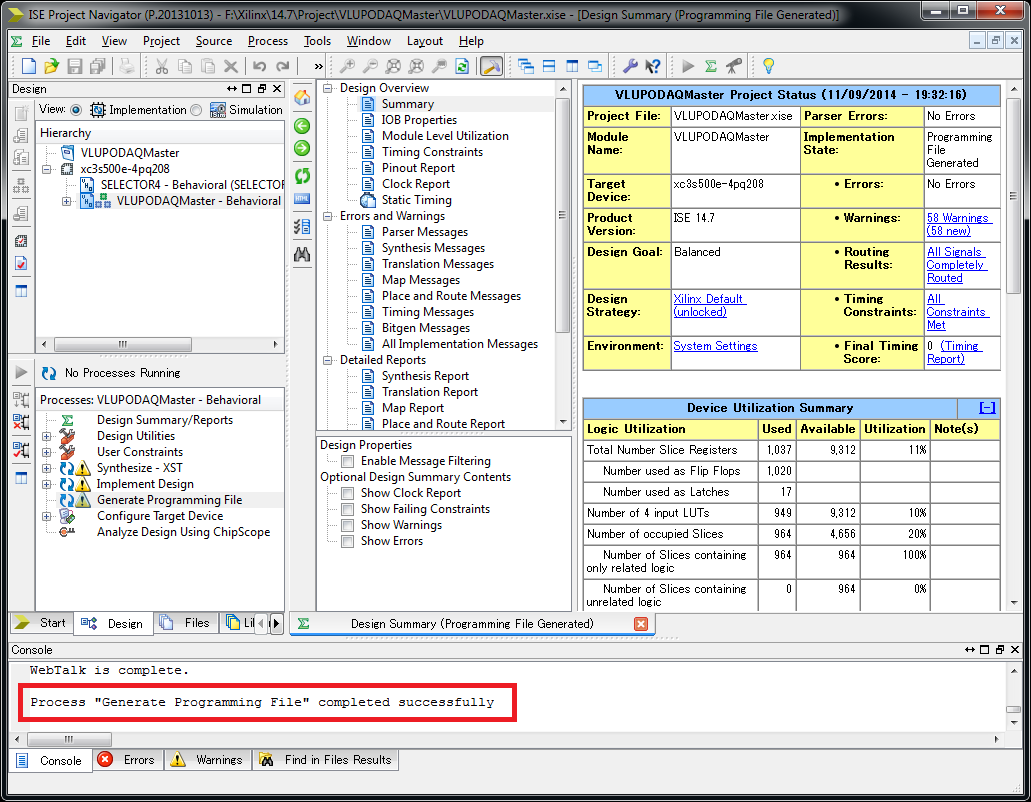The image size is (1031, 802).
Task: Click the Cut scissors toolbar icon
Action: (162, 66)
